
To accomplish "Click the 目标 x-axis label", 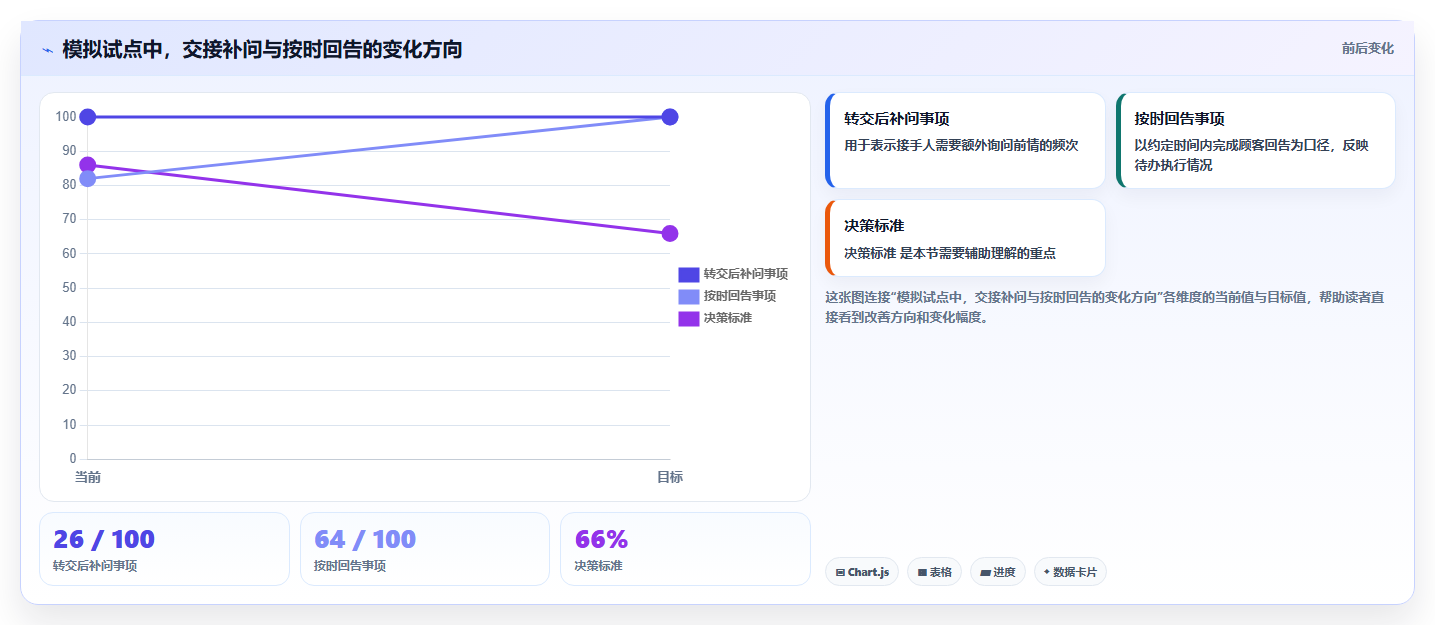I will point(670,477).
